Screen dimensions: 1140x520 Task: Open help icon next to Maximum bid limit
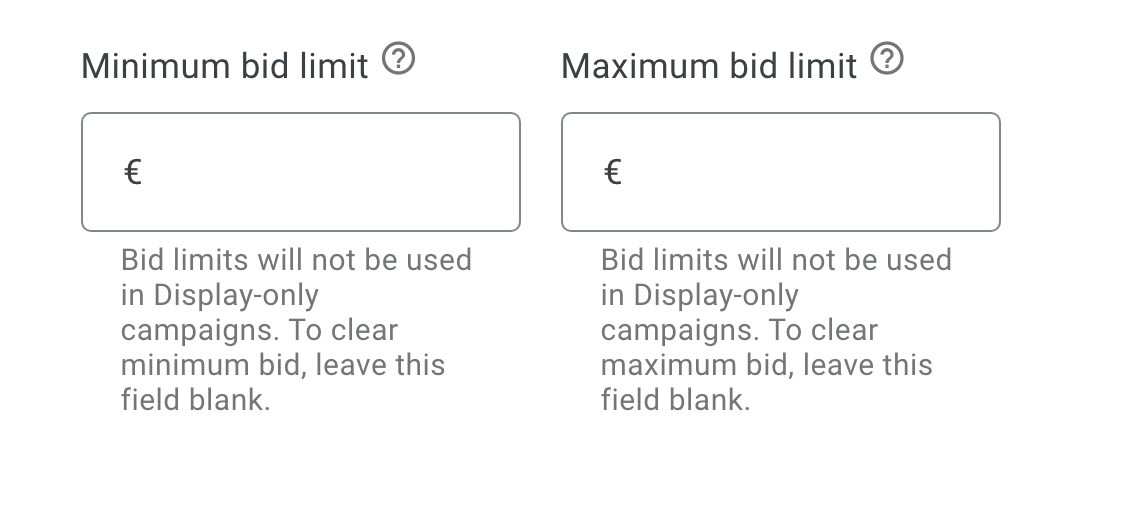tap(887, 59)
